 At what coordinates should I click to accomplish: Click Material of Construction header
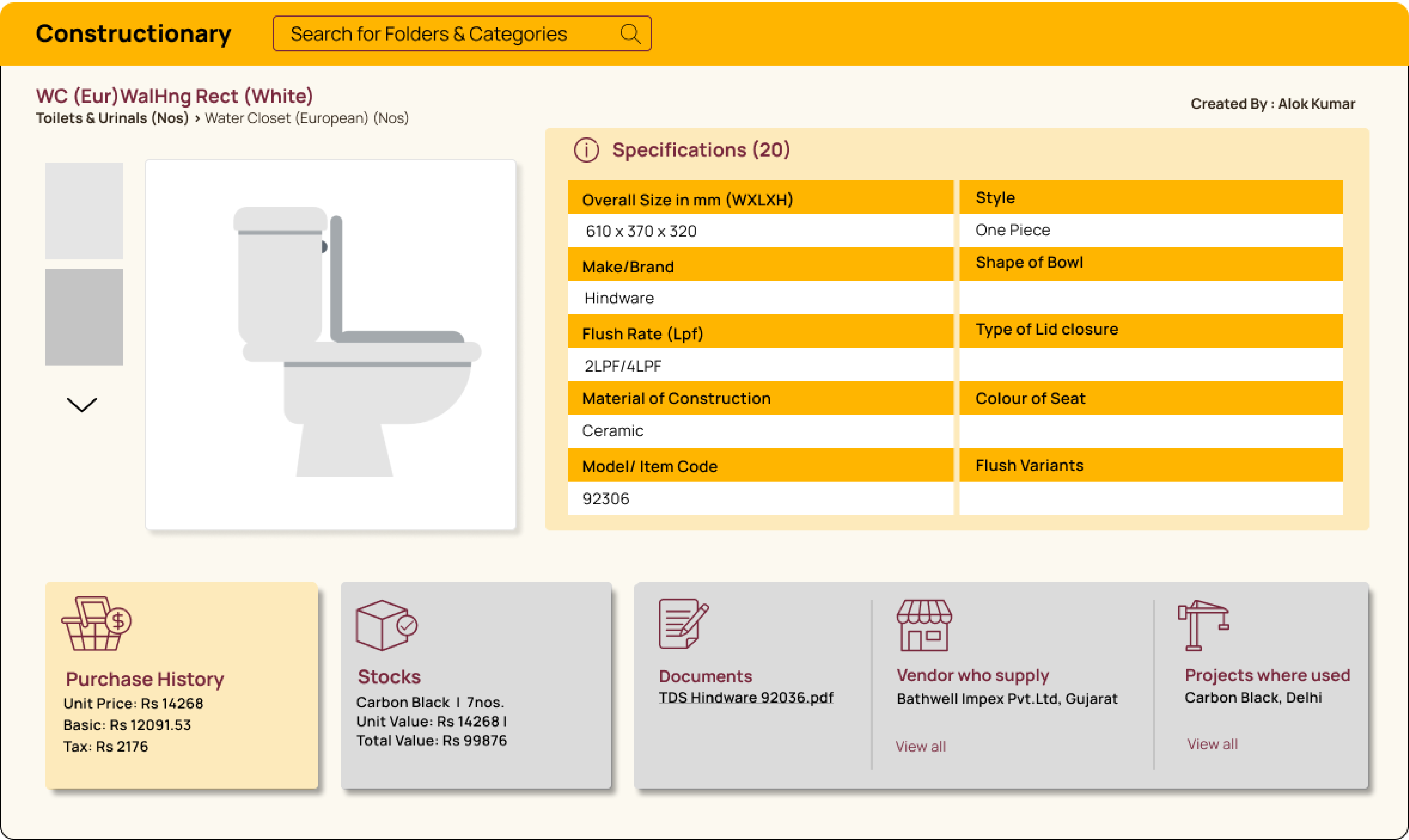761,398
